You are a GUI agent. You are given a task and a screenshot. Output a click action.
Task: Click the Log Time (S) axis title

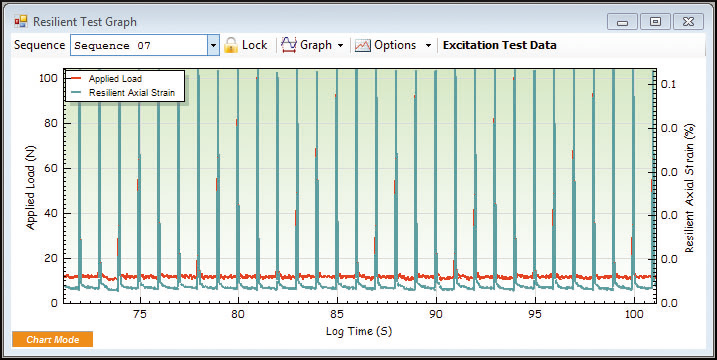[x=358, y=331]
